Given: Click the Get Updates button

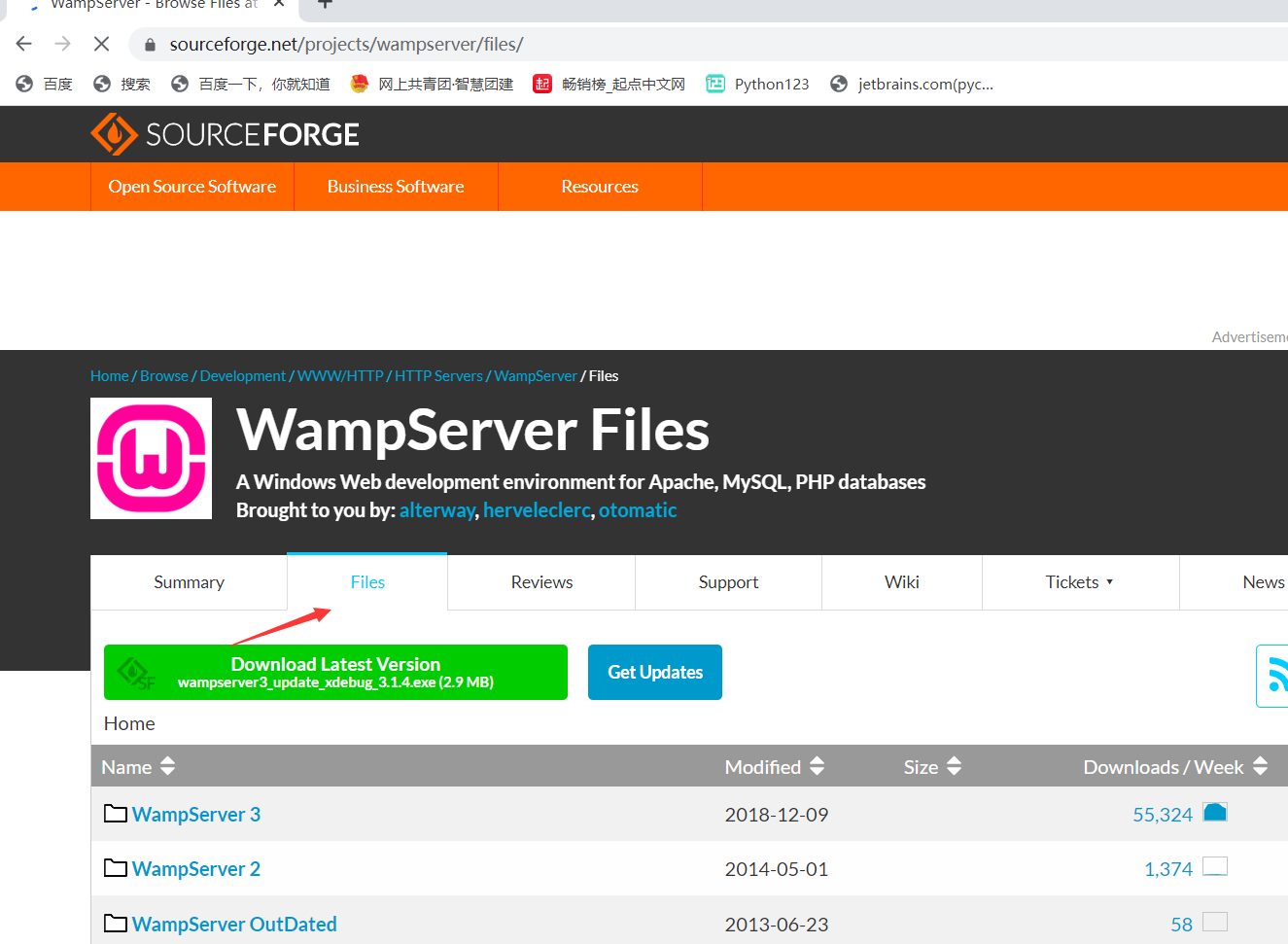Looking at the screenshot, I should tap(655, 672).
